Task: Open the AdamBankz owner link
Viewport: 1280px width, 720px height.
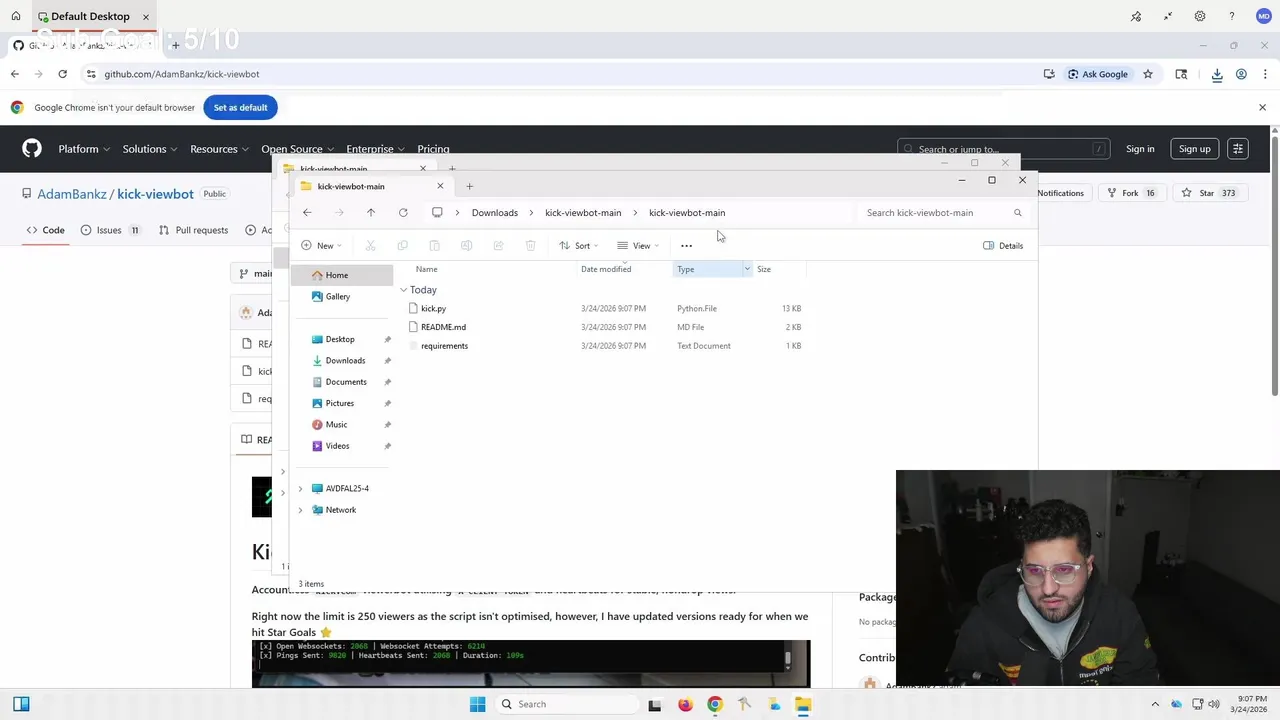Action: click(x=72, y=194)
